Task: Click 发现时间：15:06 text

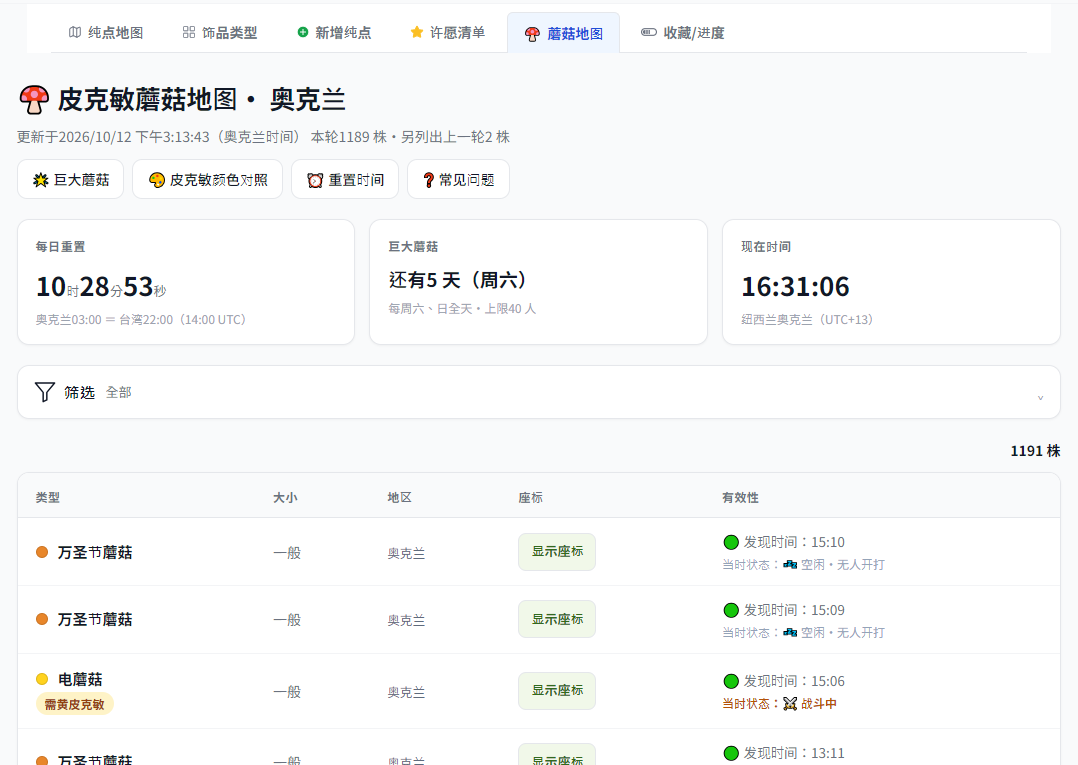Action: (x=794, y=681)
